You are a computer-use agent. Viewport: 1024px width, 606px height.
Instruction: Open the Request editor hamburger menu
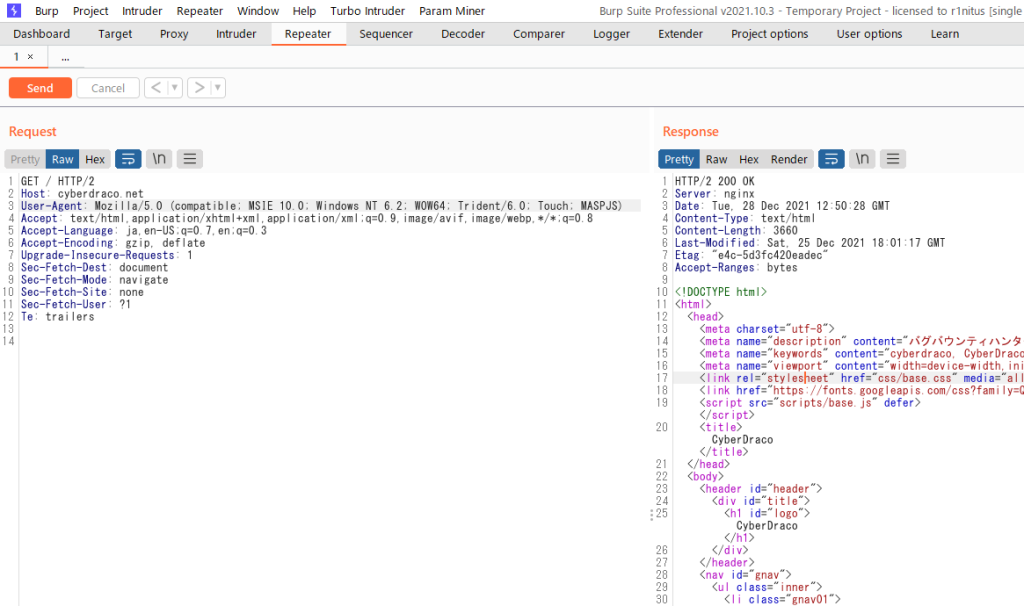click(x=190, y=159)
